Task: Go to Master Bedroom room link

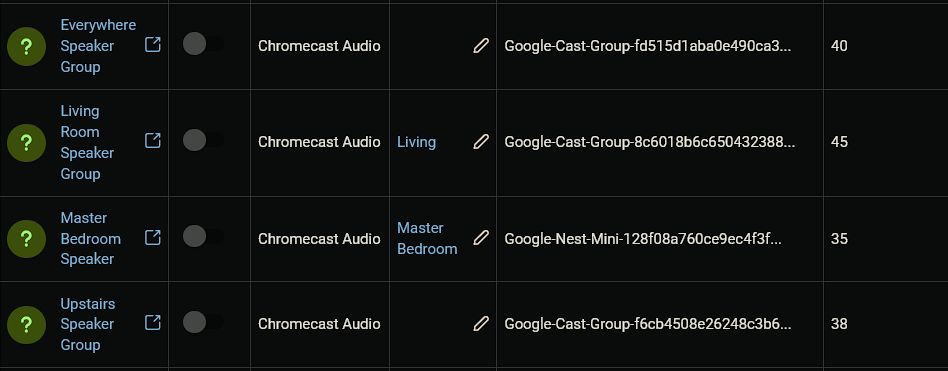Action: tap(427, 238)
